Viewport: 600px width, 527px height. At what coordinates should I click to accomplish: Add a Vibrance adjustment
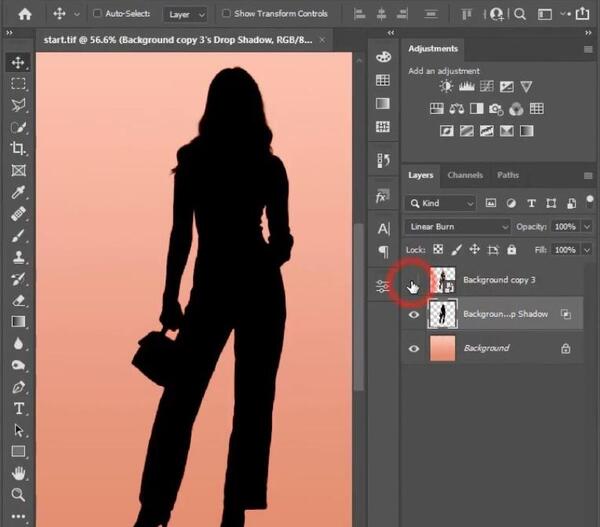[527, 86]
